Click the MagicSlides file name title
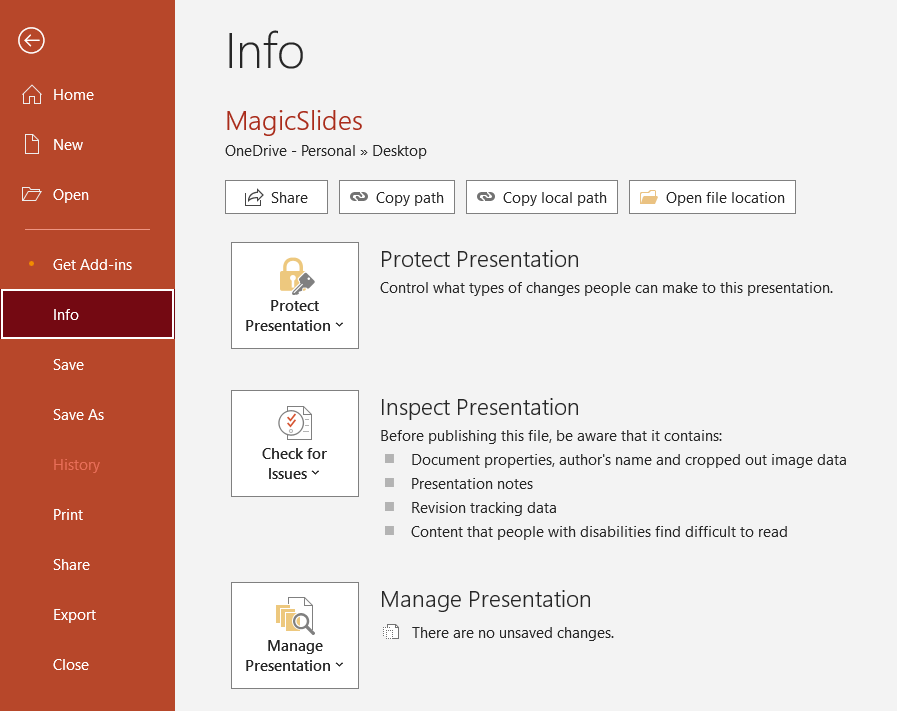This screenshot has width=897, height=711. pyautogui.click(x=294, y=121)
